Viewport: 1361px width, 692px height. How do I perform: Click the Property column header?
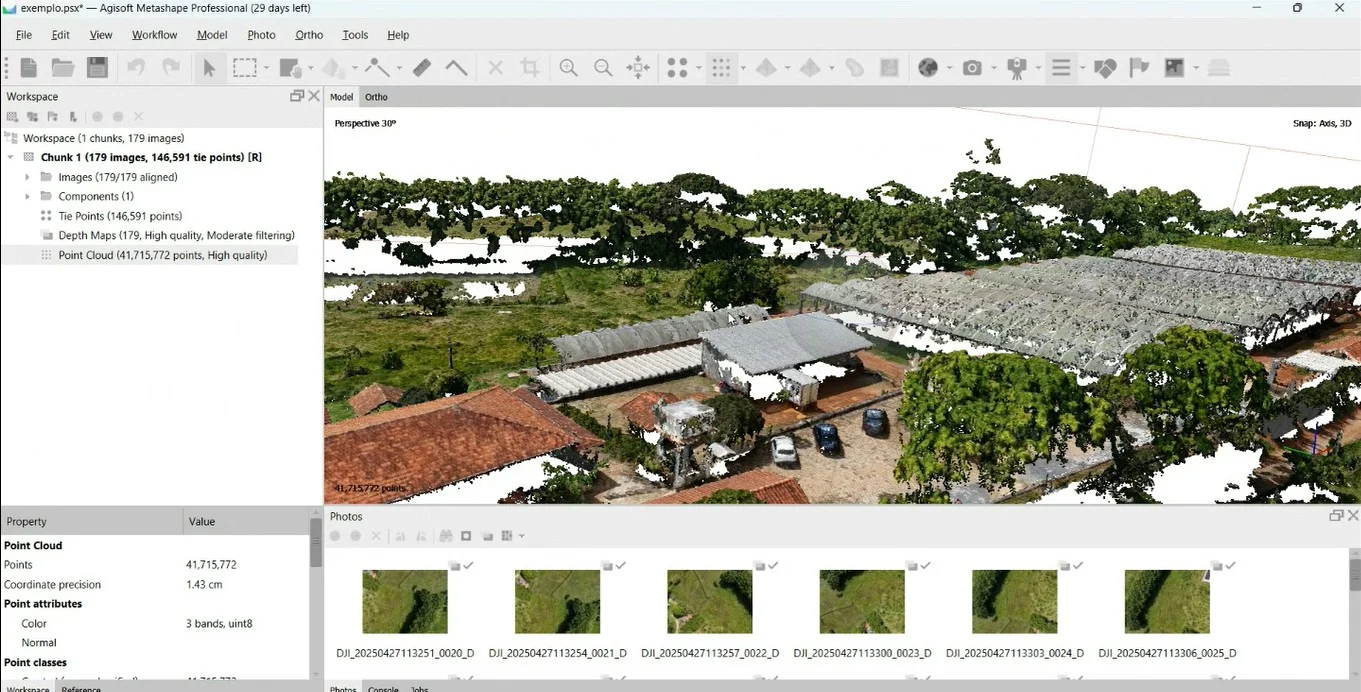point(92,521)
